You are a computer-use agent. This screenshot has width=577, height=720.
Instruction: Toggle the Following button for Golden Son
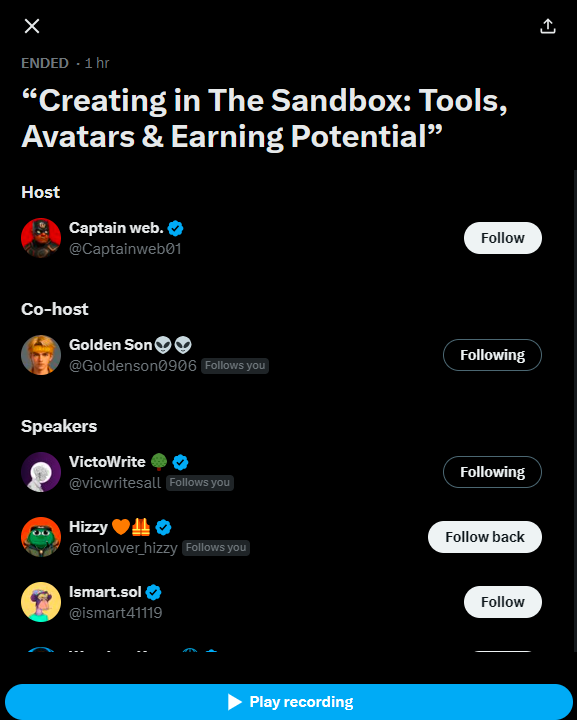click(492, 355)
